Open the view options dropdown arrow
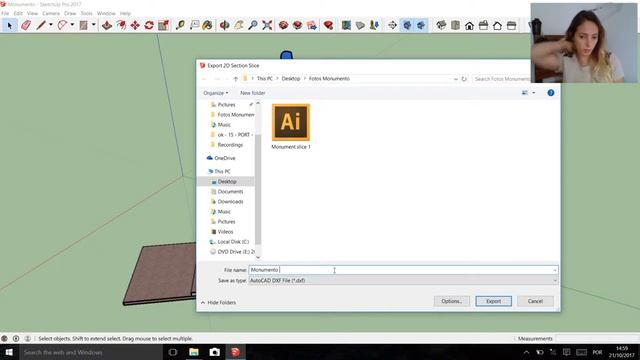This screenshot has height=360, width=640. [x=533, y=93]
